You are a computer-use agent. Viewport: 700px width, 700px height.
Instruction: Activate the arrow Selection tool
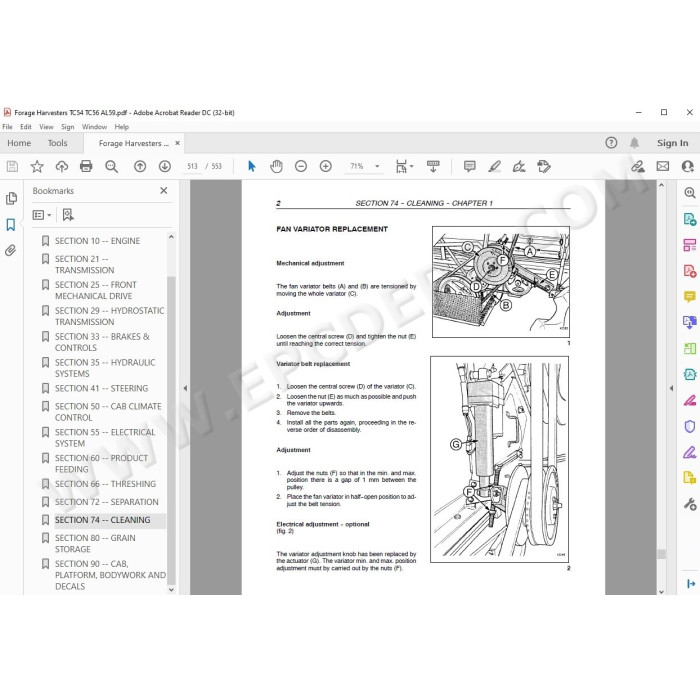pos(251,167)
